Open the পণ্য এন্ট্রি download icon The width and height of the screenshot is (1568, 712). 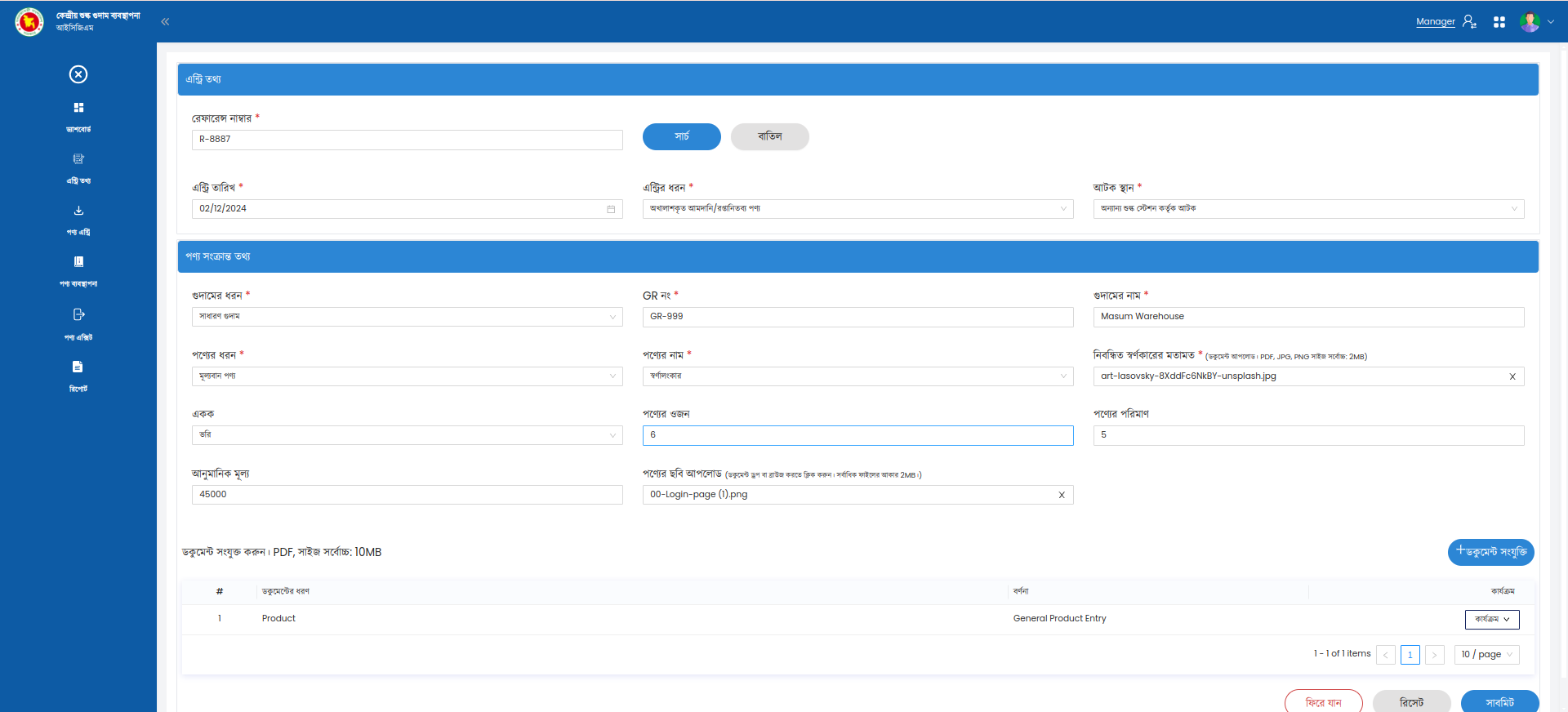(x=78, y=211)
